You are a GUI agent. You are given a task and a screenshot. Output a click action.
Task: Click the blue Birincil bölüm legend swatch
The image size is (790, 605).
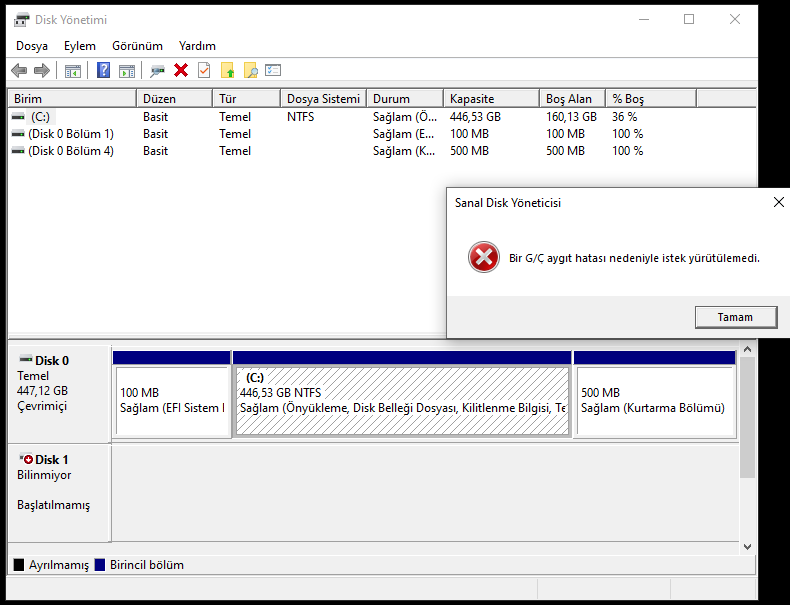tap(100, 565)
